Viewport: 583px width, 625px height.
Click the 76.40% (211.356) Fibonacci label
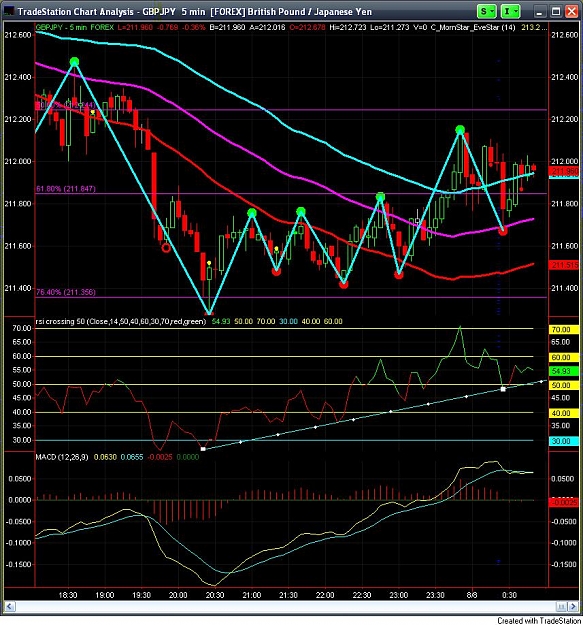point(66,292)
